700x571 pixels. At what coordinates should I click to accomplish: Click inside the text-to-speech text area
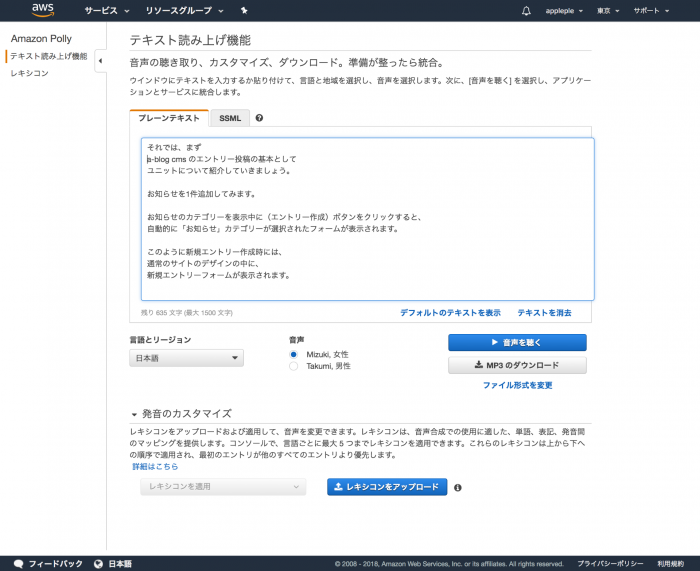(x=367, y=219)
